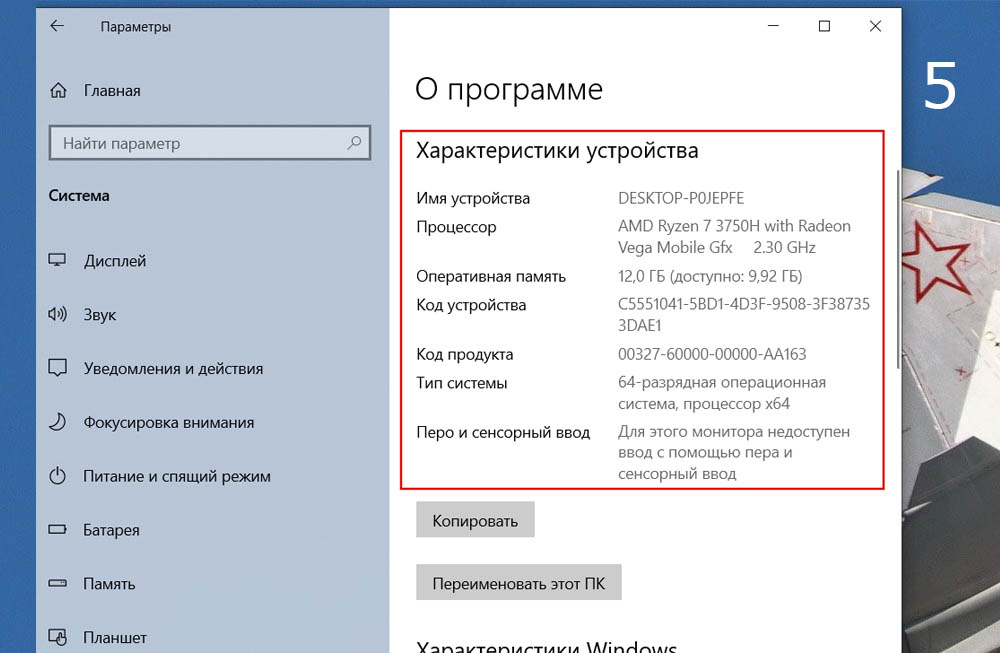Click the Характеристики устройства heading
Screen dimensions: 1000x653
557,150
